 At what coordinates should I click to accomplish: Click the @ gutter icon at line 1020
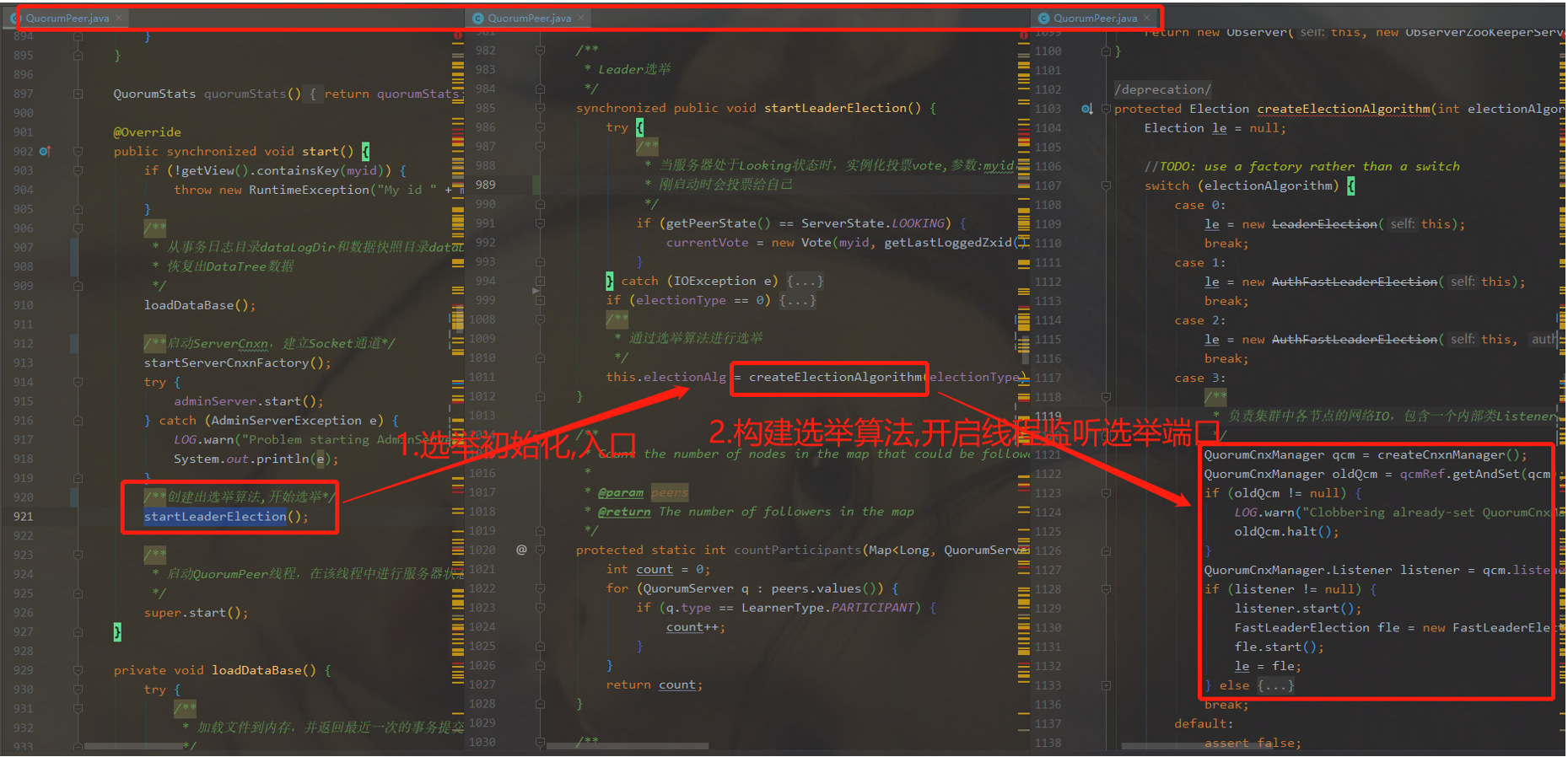(521, 550)
